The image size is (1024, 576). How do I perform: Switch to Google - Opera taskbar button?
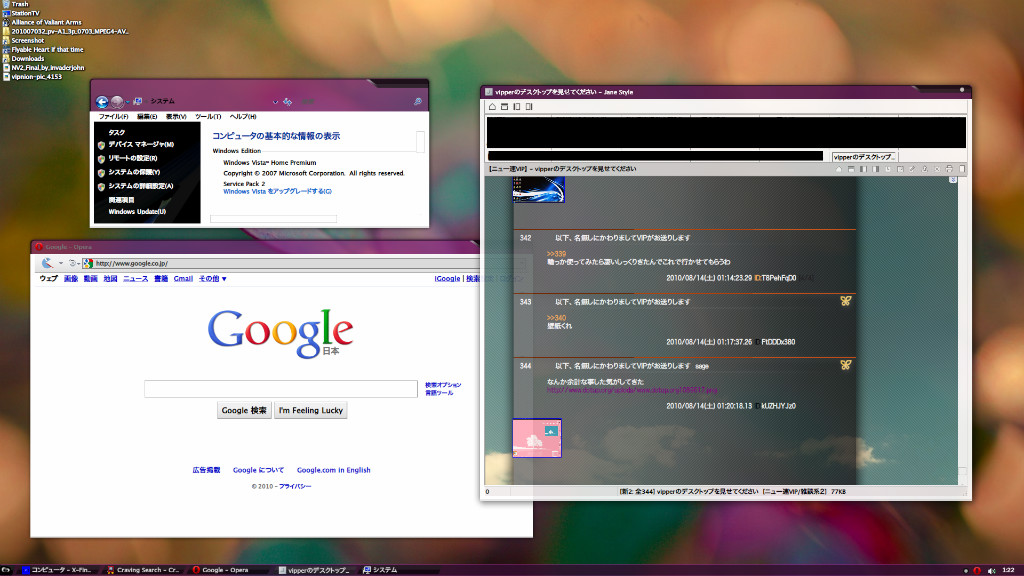[x=225, y=570]
